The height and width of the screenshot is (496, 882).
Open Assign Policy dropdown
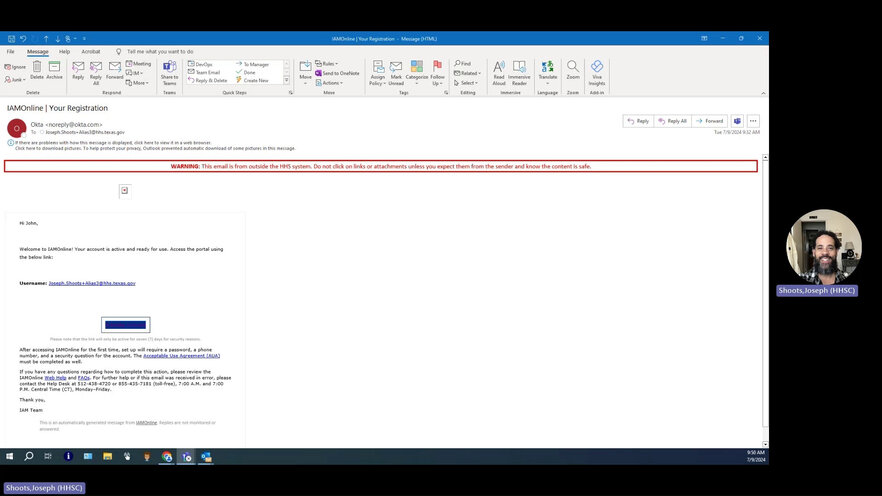[x=377, y=74]
